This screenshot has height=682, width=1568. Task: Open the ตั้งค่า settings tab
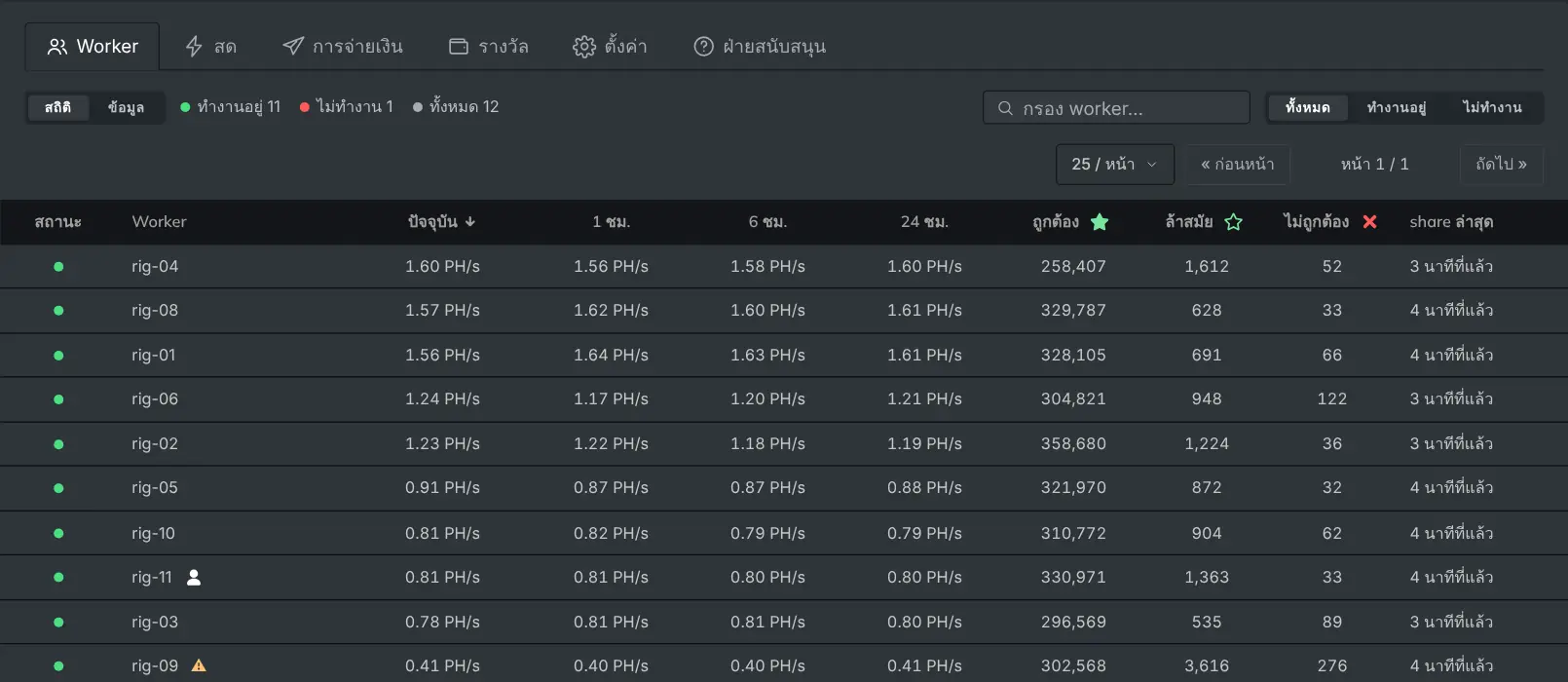tap(610, 47)
